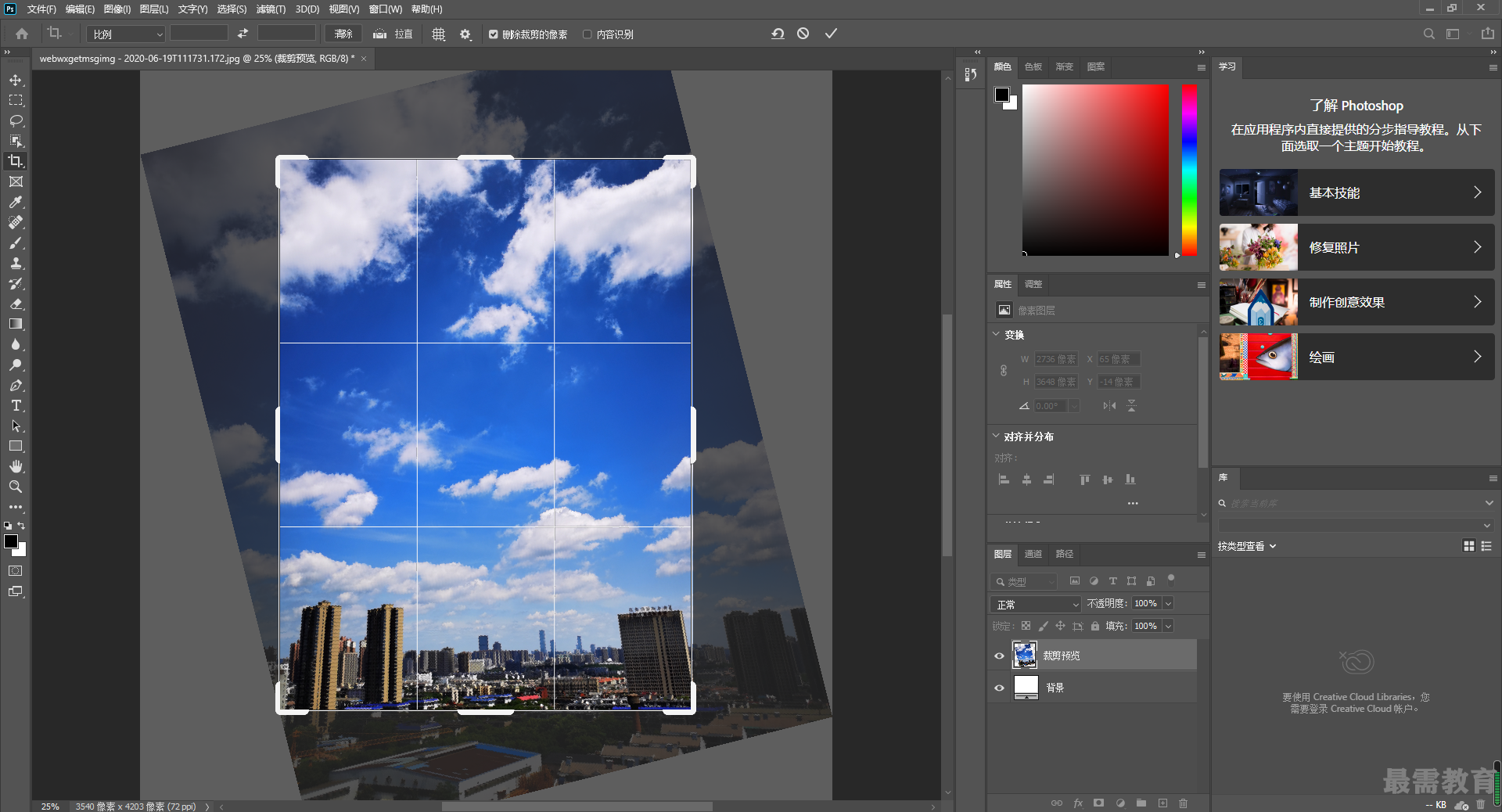The height and width of the screenshot is (812, 1502).
Task: Switch to the 色板 tab
Action: (1033, 66)
